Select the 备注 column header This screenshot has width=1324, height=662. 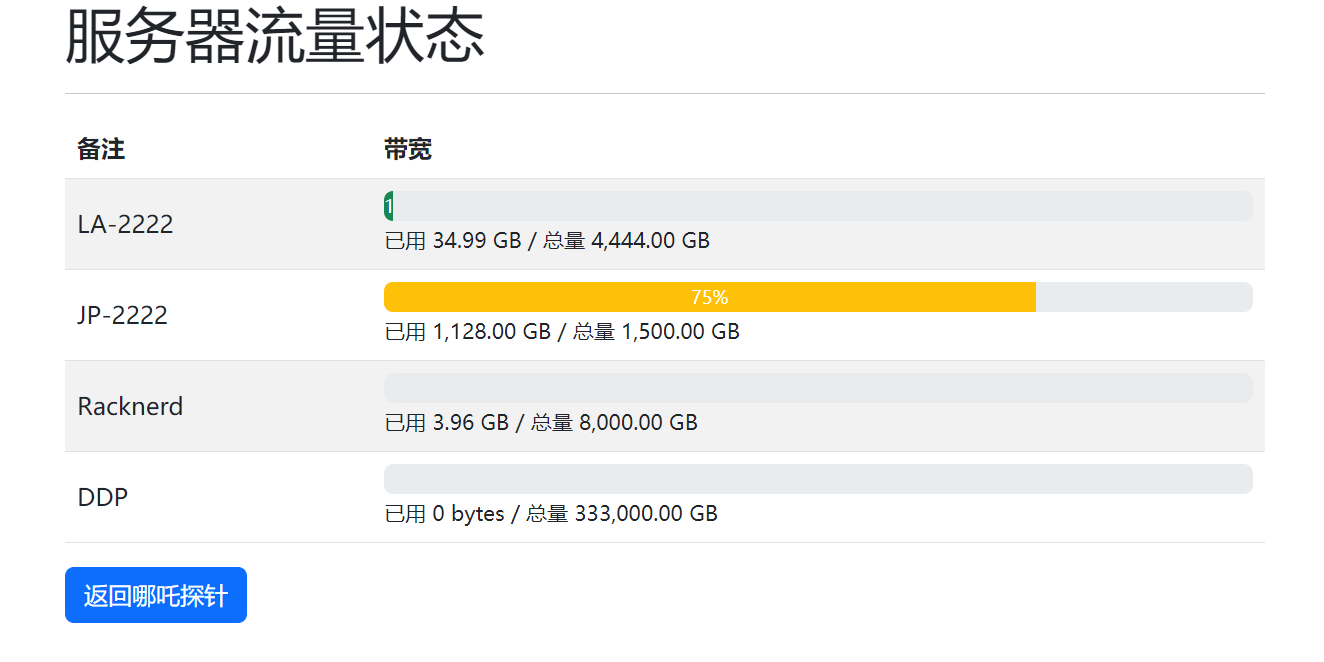click(x=101, y=150)
